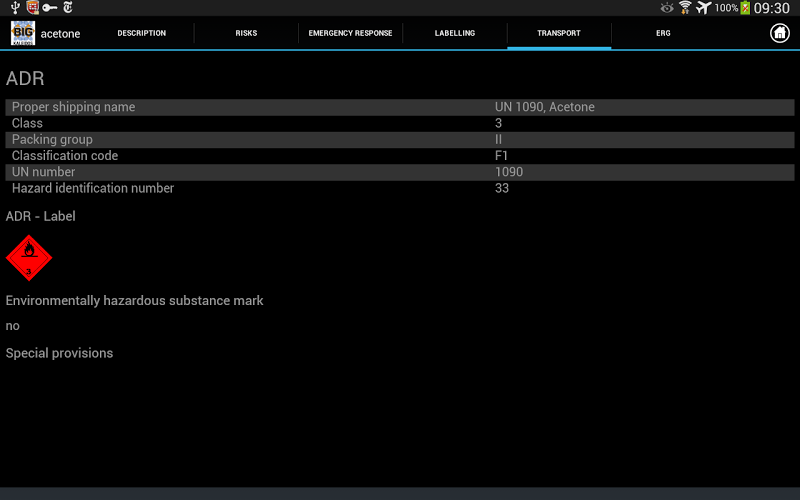Select the hazard identification value '33'
800x500 pixels.
tap(502, 188)
